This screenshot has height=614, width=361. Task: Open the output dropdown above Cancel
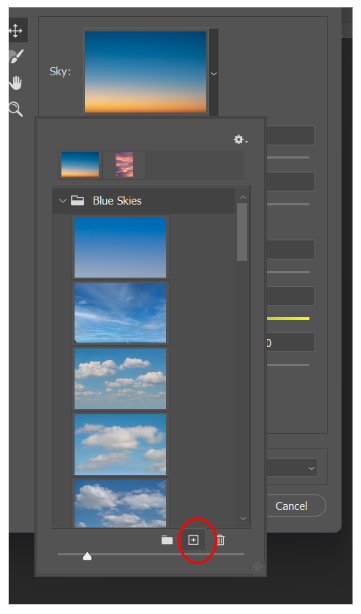(292, 468)
